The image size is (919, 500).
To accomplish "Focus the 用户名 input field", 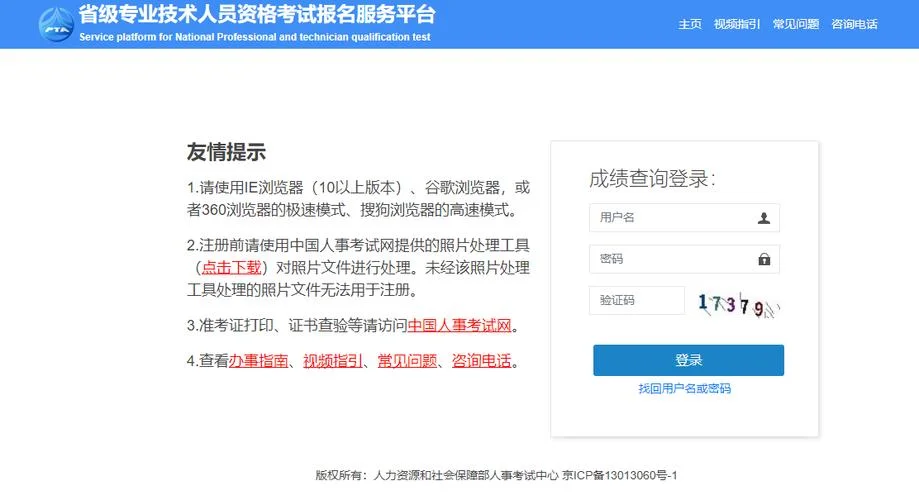I will [x=684, y=218].
